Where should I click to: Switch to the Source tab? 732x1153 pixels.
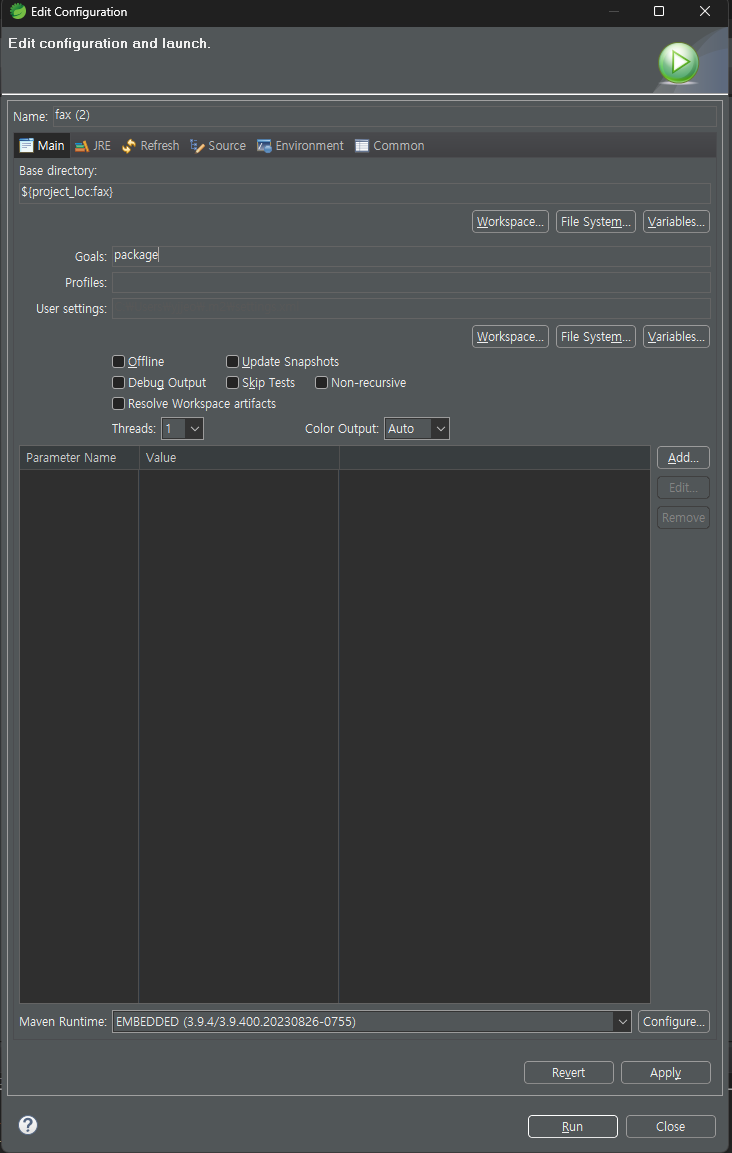(x=218, y=146)
